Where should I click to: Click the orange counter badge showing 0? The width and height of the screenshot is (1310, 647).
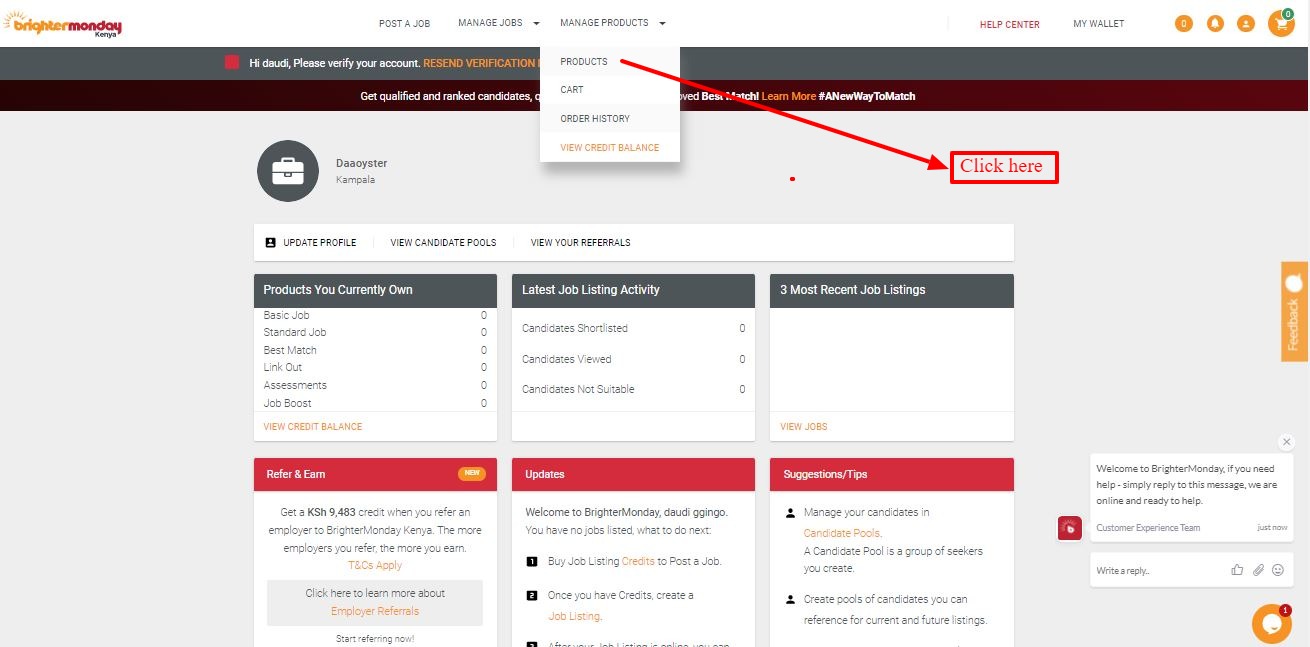1184,23
